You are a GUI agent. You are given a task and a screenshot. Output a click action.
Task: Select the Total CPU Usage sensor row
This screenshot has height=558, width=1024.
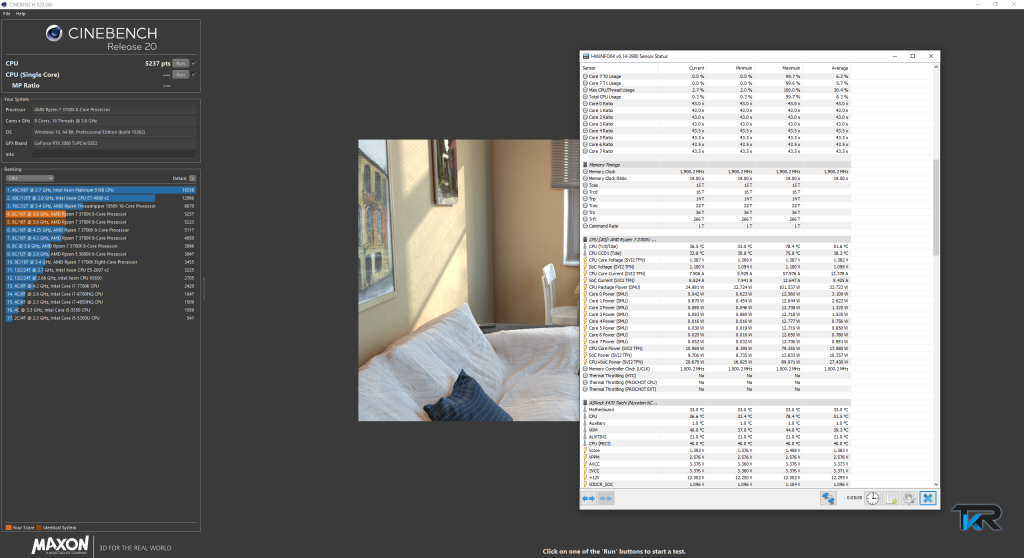pyautogui.click(x=715, y=97)
